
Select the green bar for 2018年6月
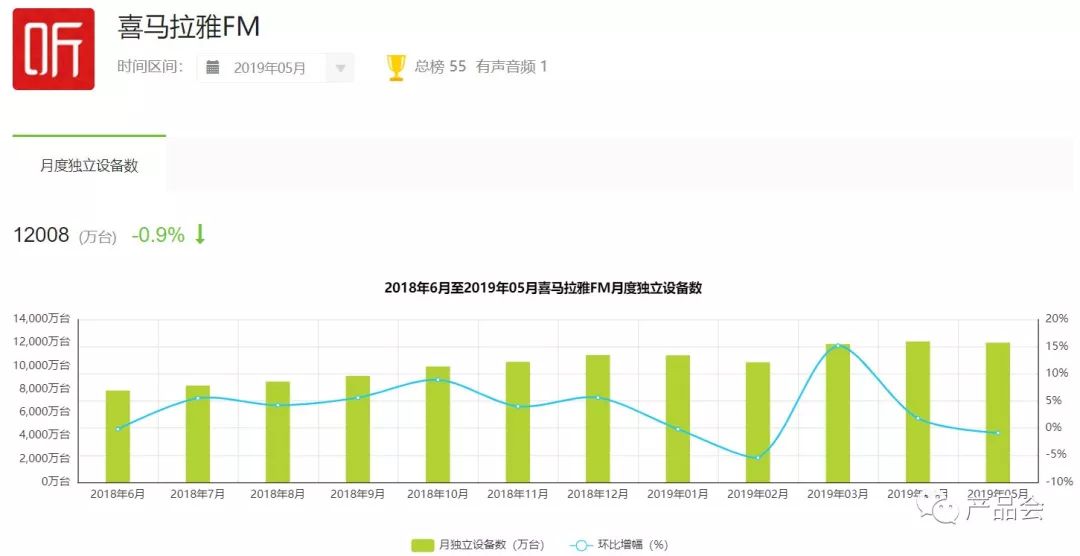point(118,437)
